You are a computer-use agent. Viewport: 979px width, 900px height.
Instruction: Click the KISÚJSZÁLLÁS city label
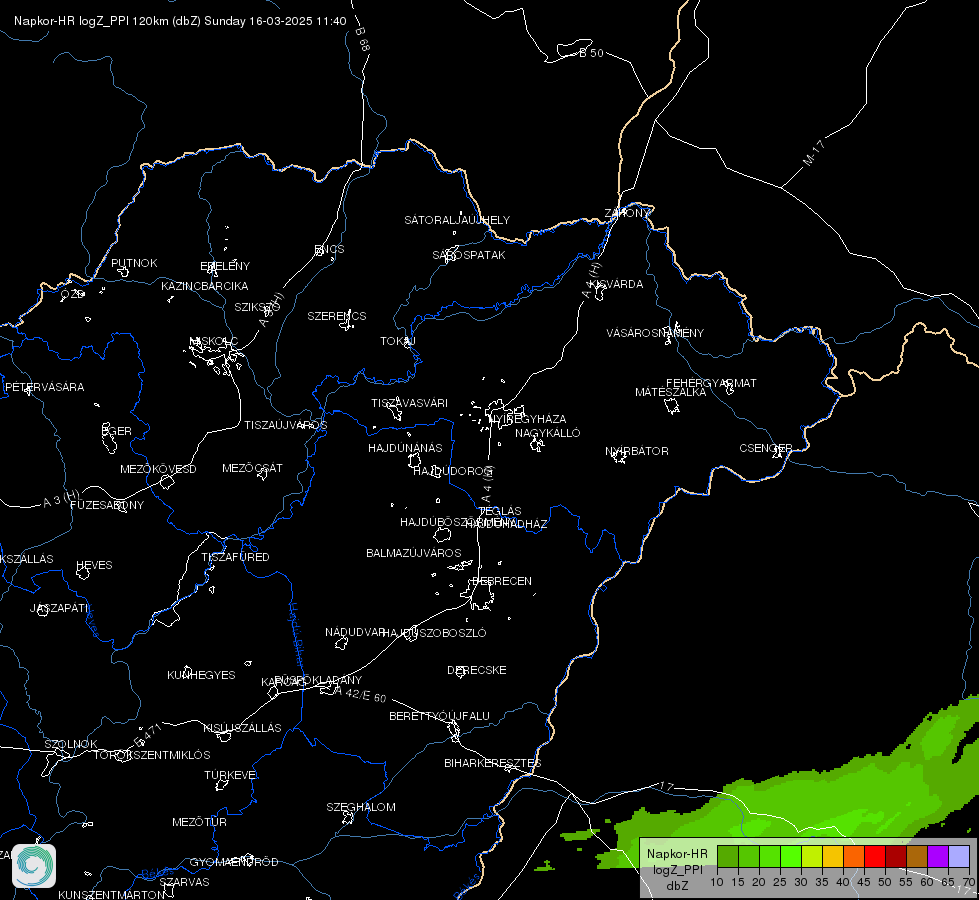coord(242,728)
